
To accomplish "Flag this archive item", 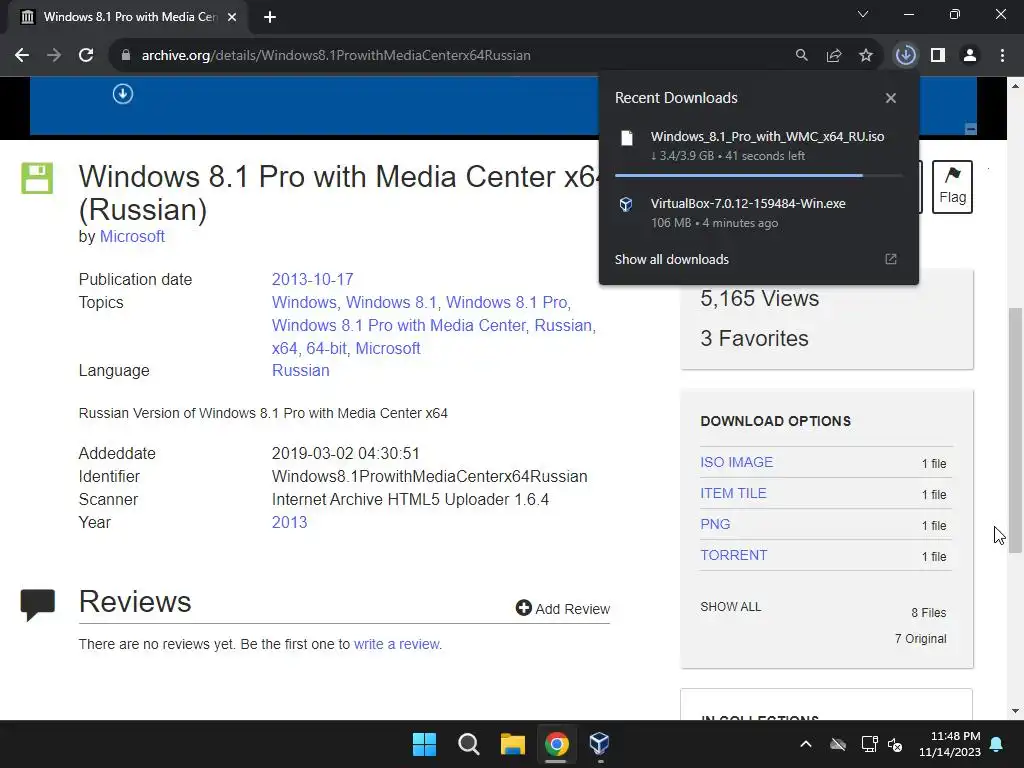I will point(952,187).
